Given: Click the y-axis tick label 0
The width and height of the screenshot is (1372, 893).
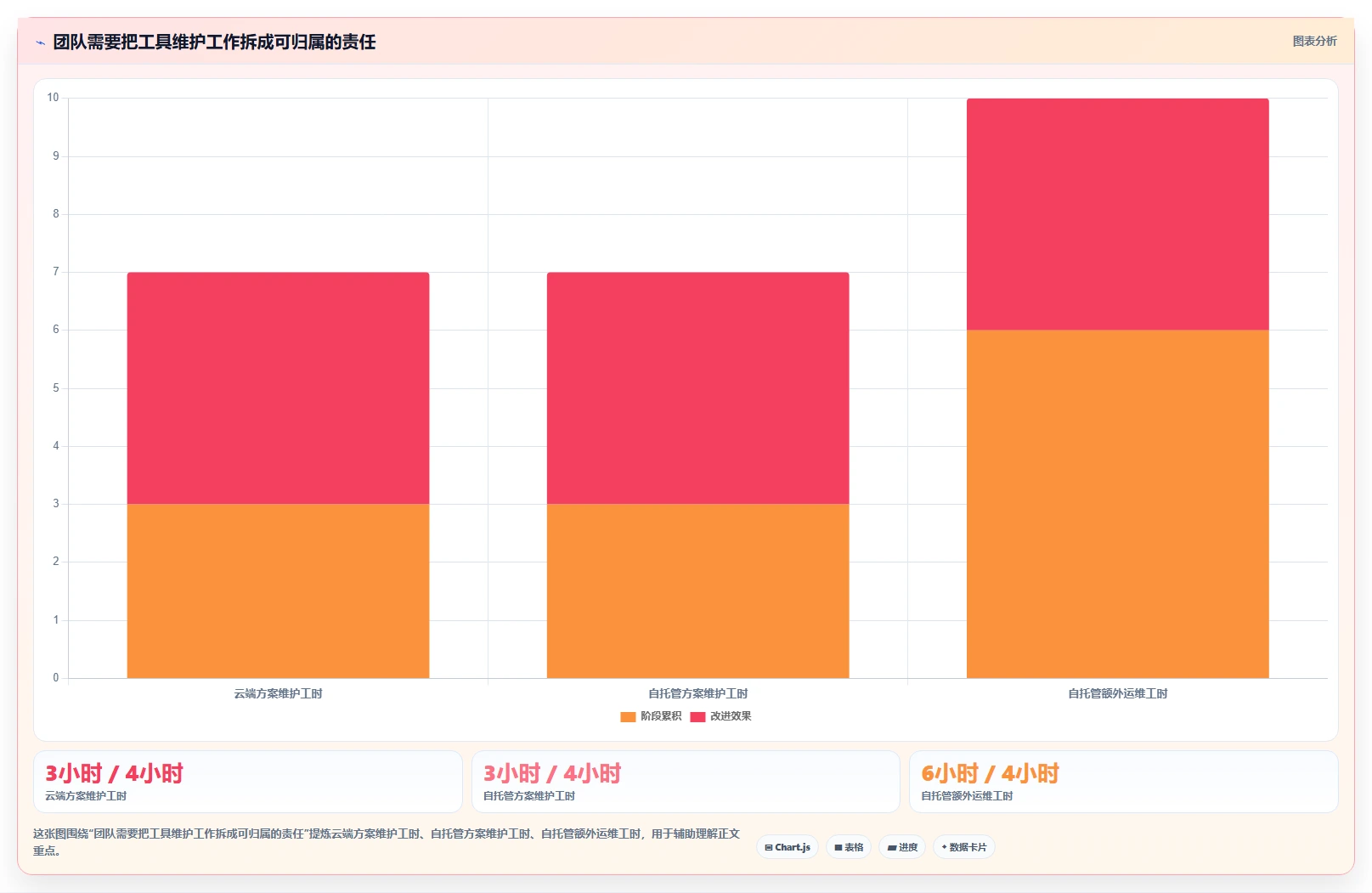Looking at the screenshot, I should (x=56, y=678).
